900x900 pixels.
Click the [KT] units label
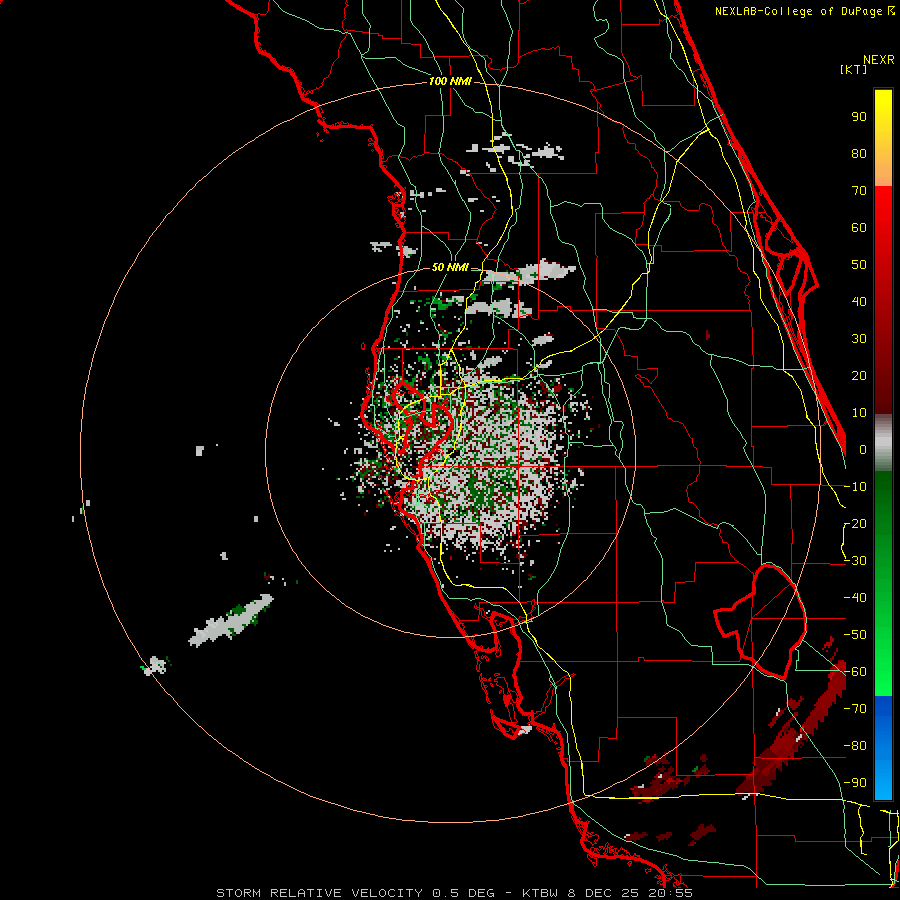853,69
